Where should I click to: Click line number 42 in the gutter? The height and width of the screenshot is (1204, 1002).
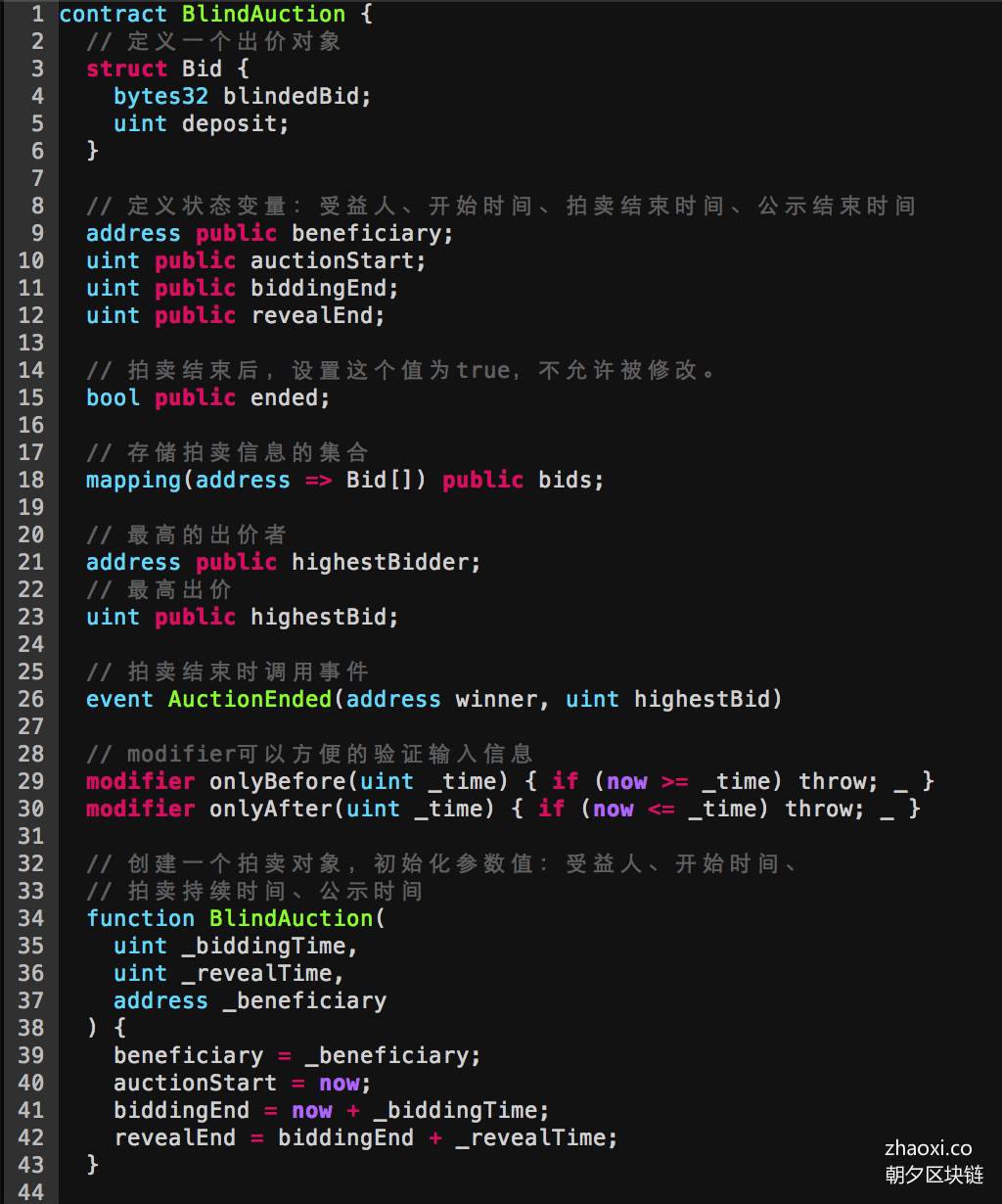31,1137
